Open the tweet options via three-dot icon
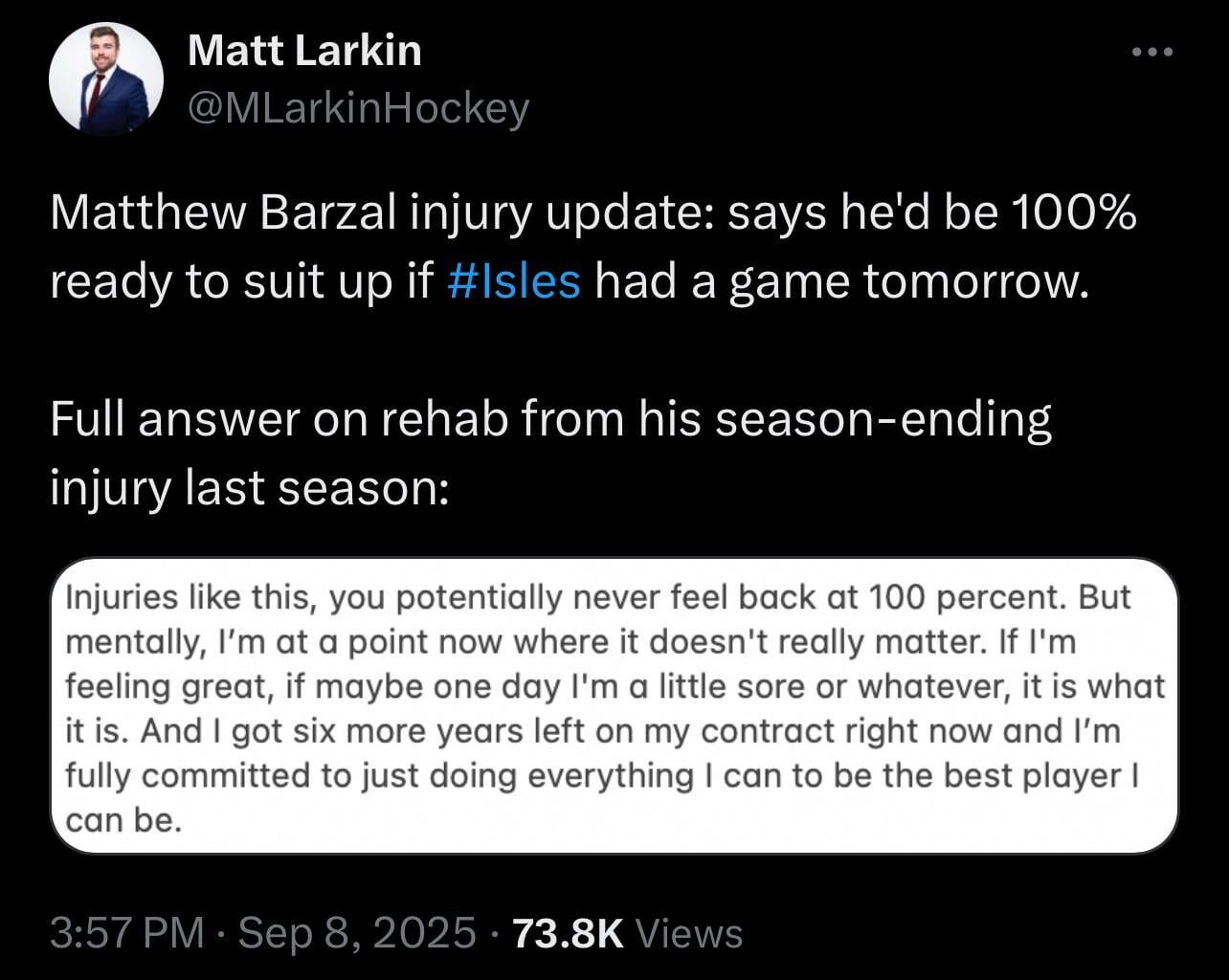 (1154, 53)
